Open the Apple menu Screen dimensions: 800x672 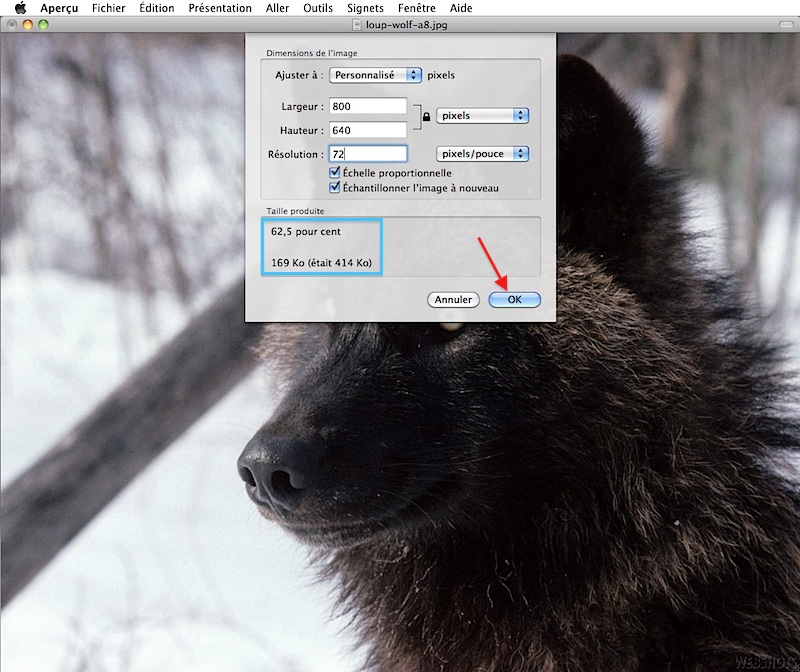pyautogui.click(x=19, y=8)
